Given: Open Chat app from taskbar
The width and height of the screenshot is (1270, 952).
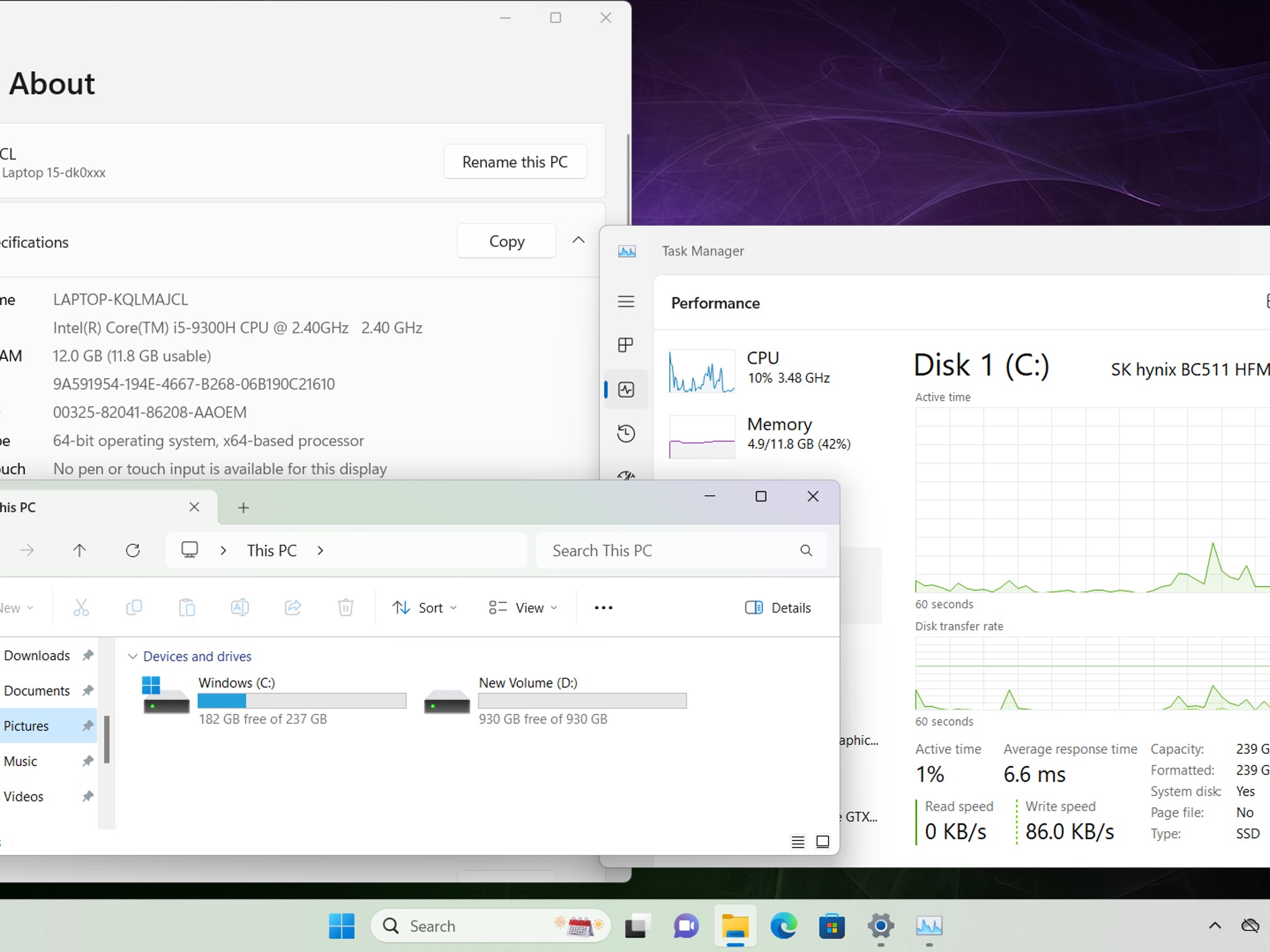Looking at the screenshot, I should coord(686,926).
